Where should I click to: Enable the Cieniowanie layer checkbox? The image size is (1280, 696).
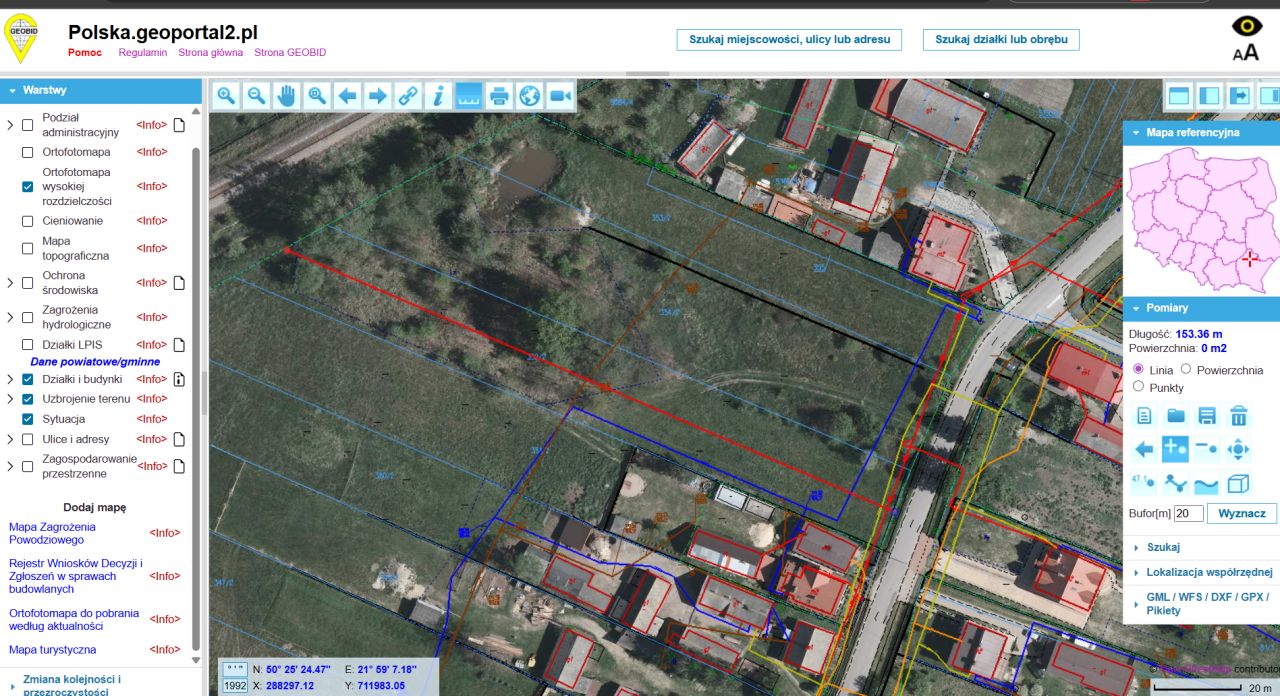point(28,221)
